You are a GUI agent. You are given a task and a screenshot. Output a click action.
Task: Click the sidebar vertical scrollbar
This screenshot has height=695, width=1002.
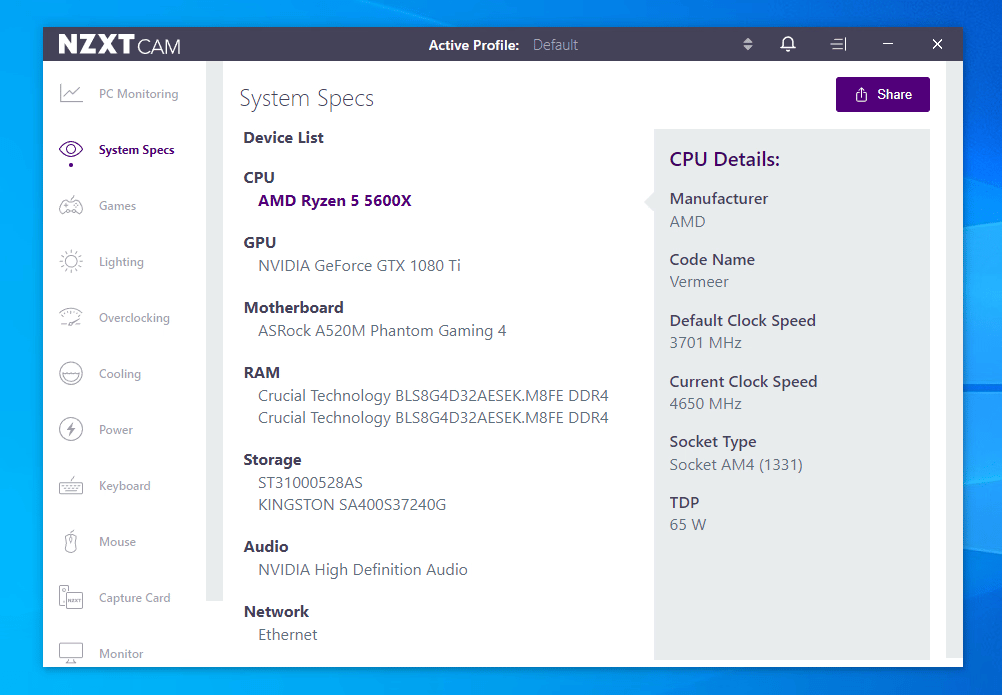point(214,331)
